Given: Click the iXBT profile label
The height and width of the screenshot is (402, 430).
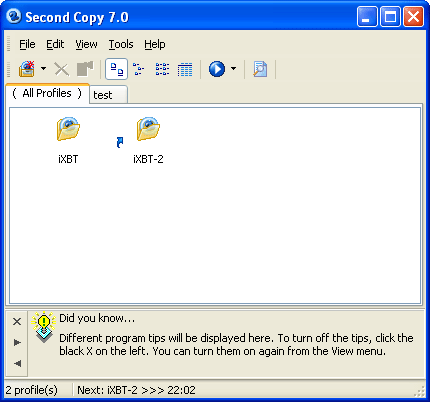Looking at the screenshot, I should [x=68, y=159].
